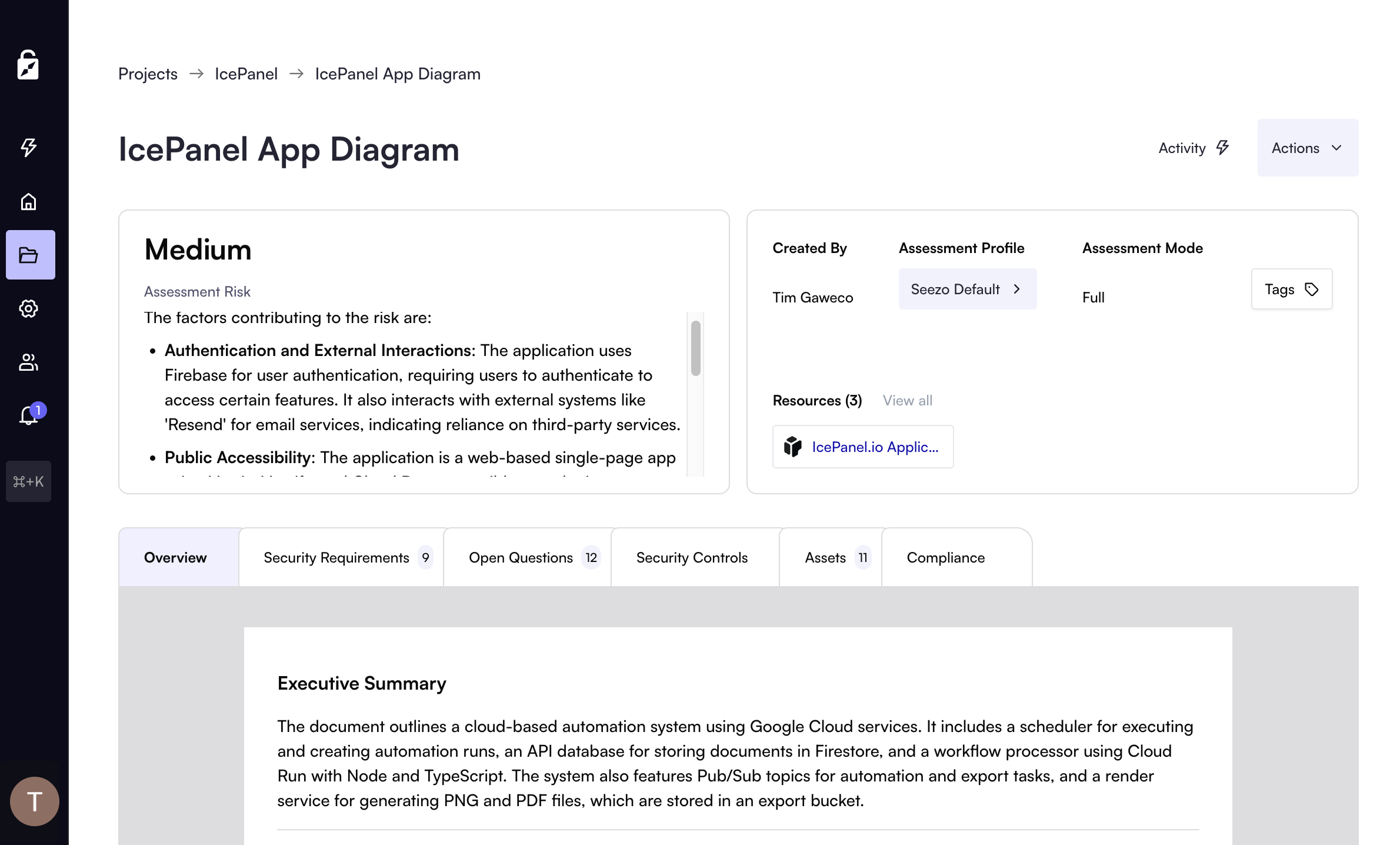Open the Tags button
The height and width of the screenshot is (845, 1400).
[x=1291, y=289]
